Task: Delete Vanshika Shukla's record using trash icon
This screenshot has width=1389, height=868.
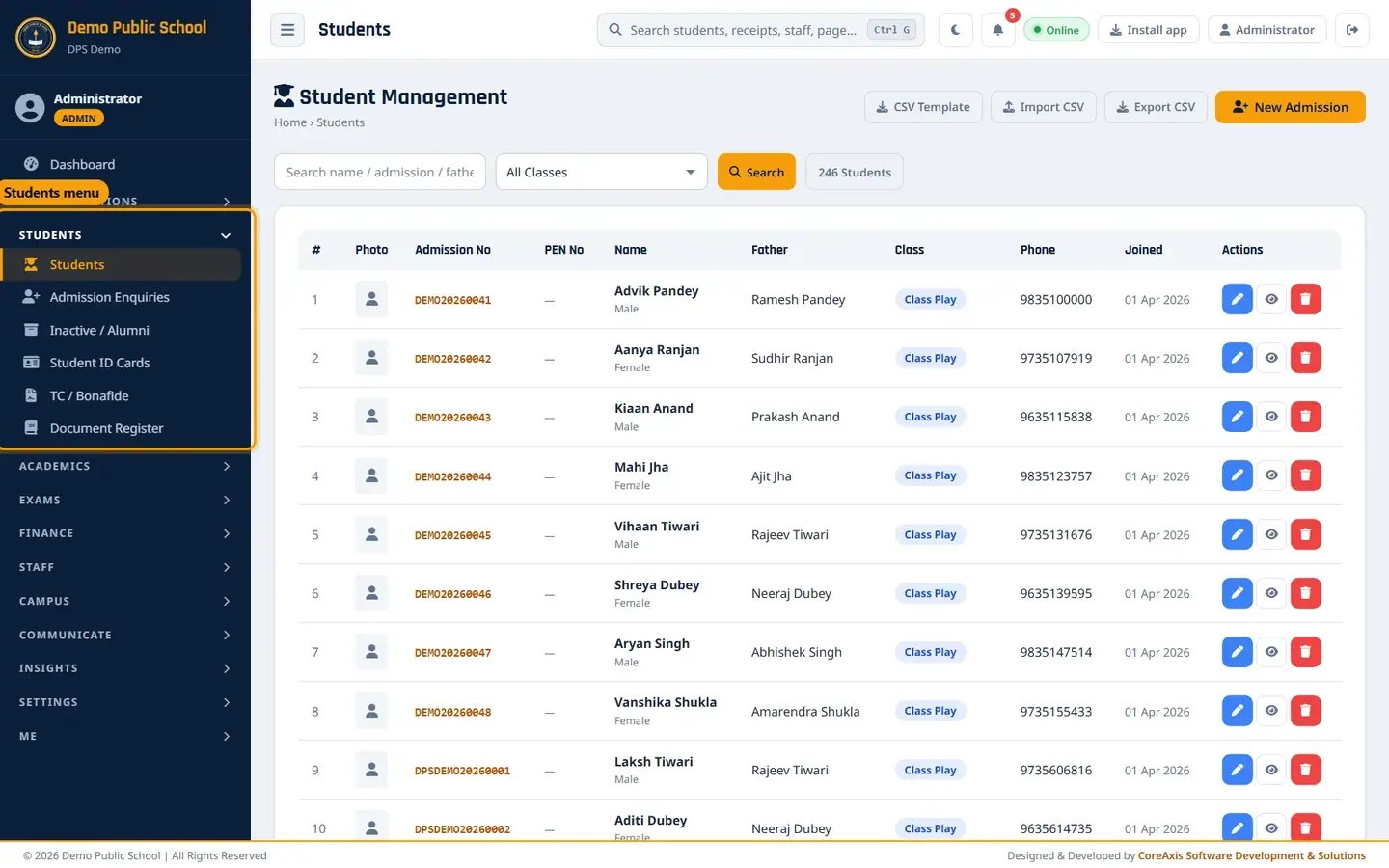Action: pos(1305,711)
